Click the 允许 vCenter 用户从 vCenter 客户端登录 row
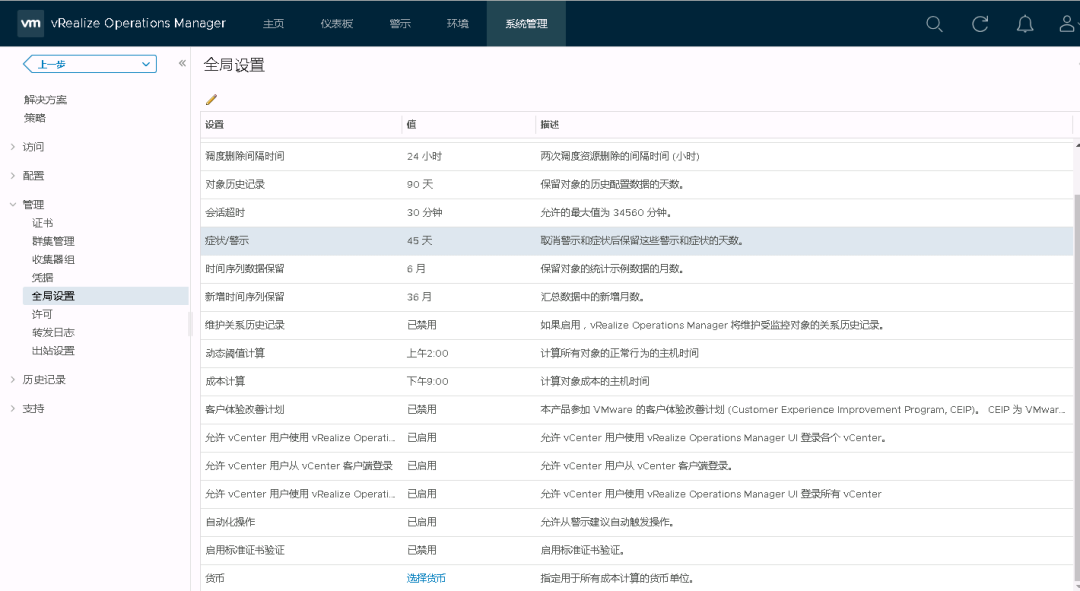Screen dimensions: 1080x591 637,466
